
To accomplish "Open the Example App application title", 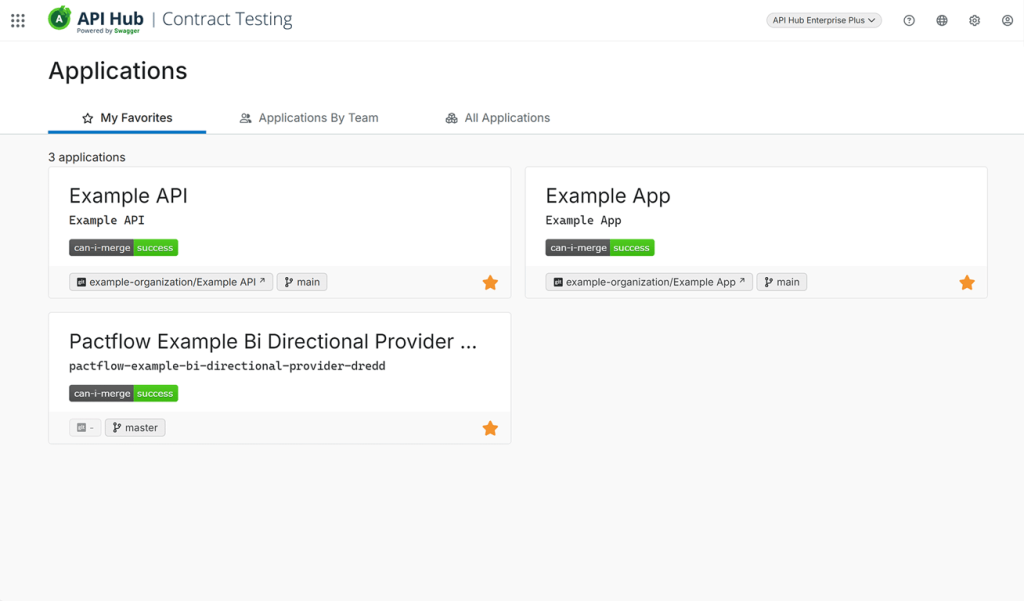I will tap(608, 196).
